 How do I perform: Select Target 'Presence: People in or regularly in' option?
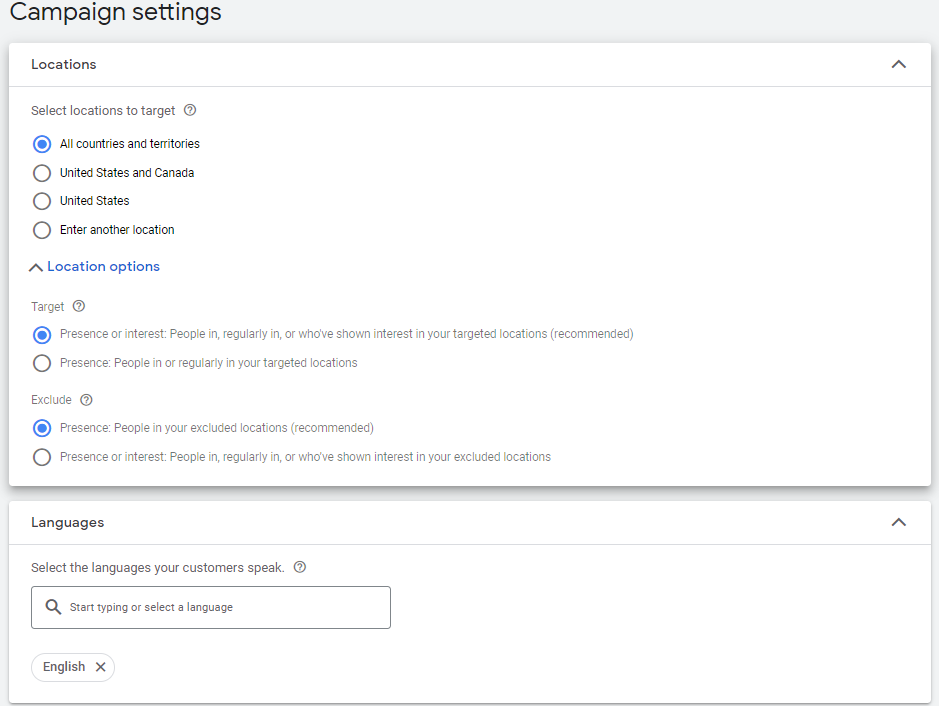(x=42, y=363)
